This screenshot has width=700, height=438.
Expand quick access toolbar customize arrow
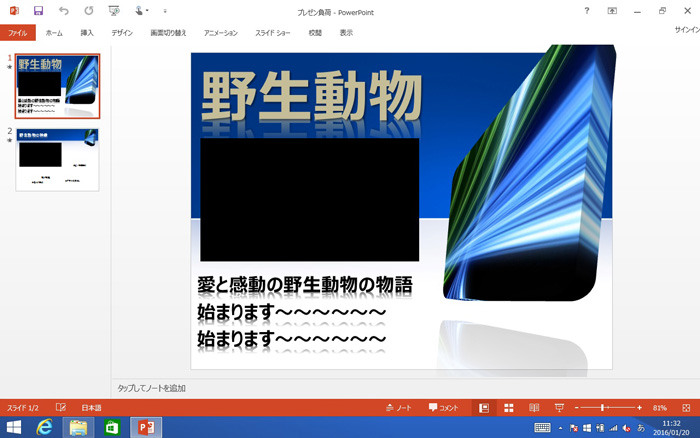(165, 11)
